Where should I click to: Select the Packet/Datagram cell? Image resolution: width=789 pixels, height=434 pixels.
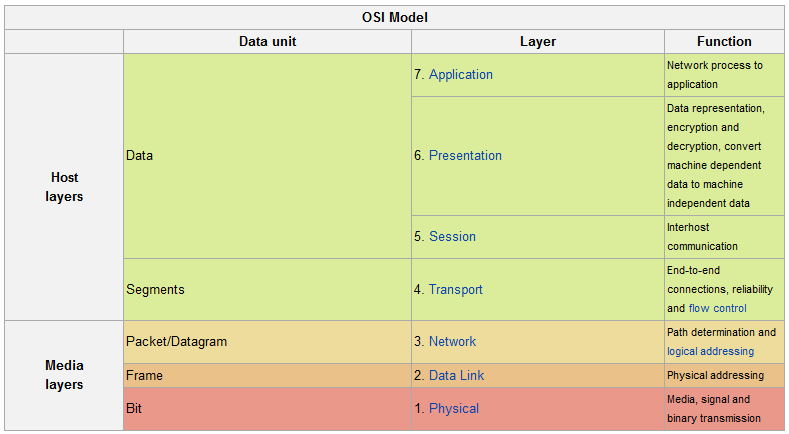(x=177, y=342)
